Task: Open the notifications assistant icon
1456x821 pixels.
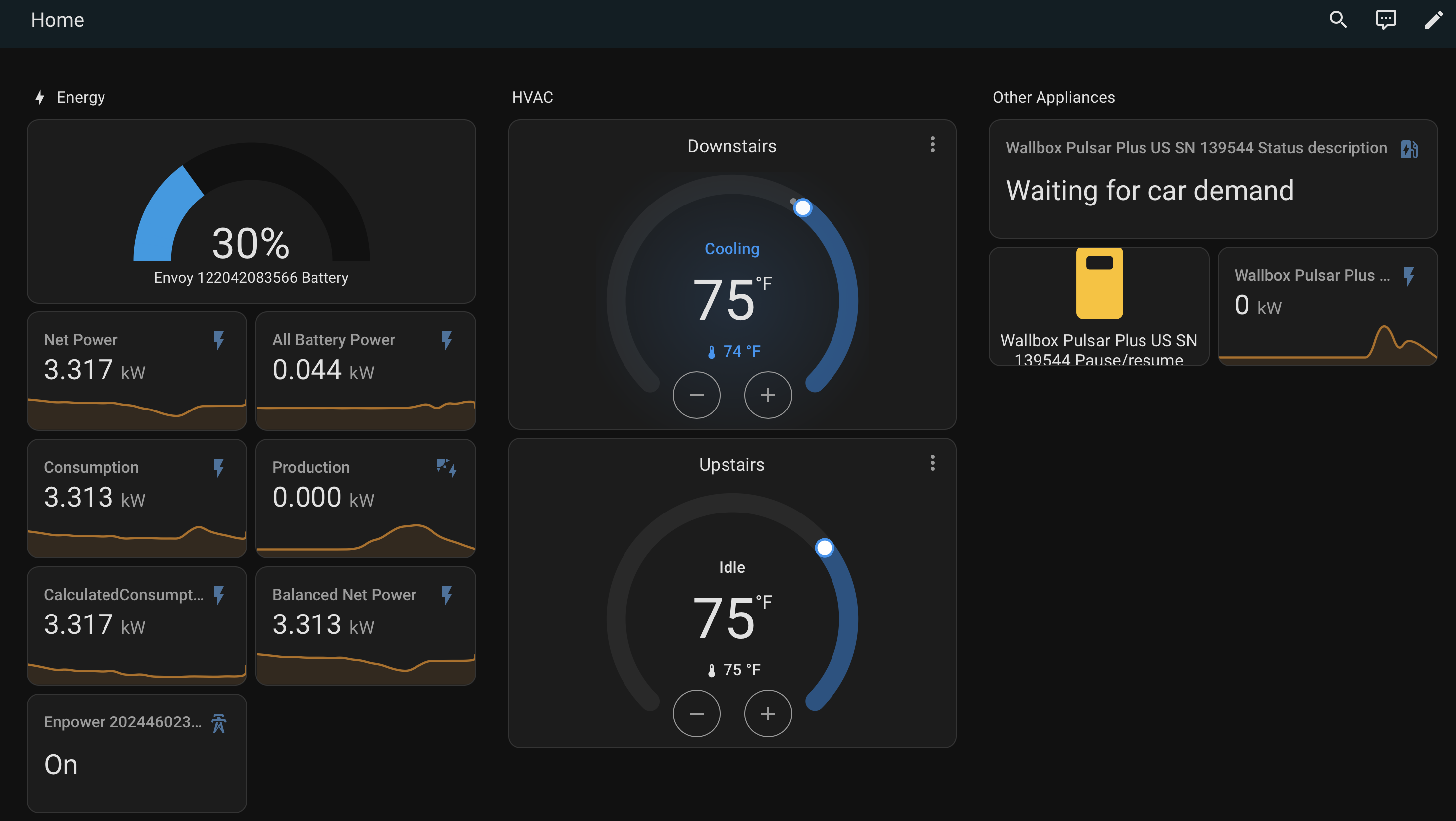Action: (x=1385, y=20)
